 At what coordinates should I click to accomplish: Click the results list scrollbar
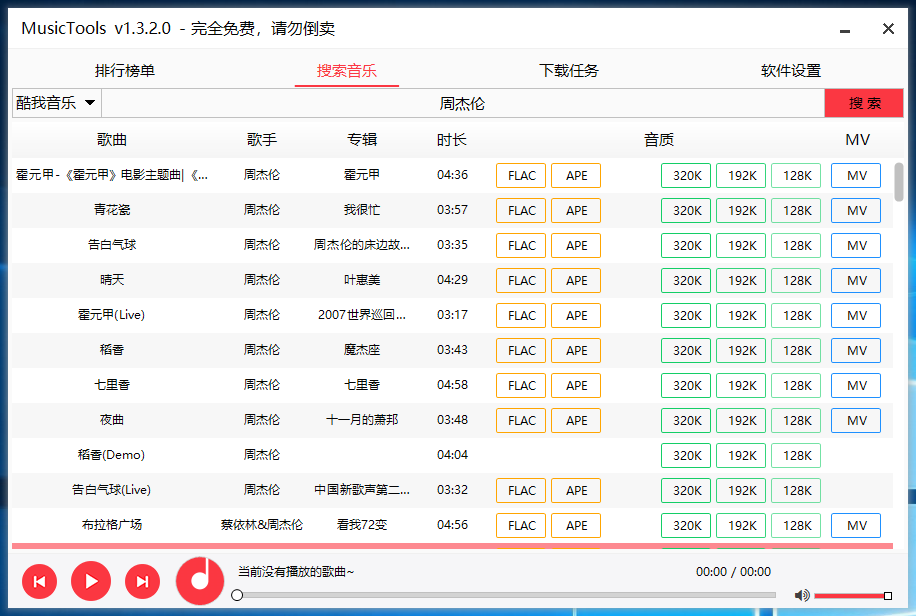pyautogui.click(x=898, y=182)
